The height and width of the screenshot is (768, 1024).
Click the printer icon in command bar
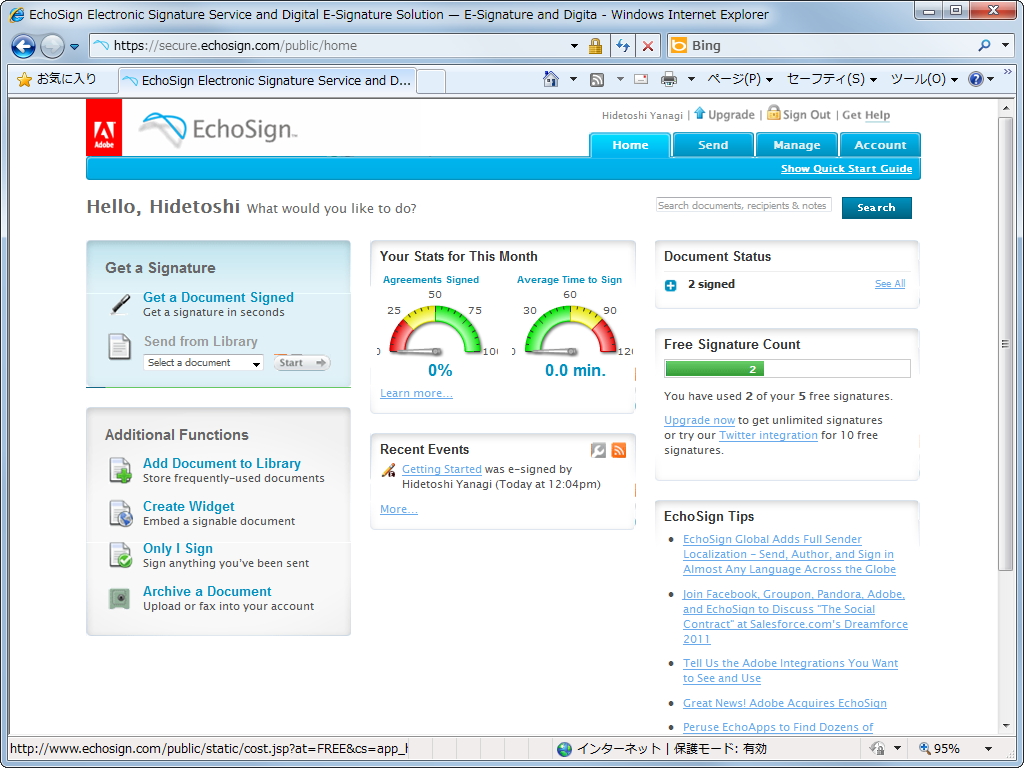[x=669, y=79]
